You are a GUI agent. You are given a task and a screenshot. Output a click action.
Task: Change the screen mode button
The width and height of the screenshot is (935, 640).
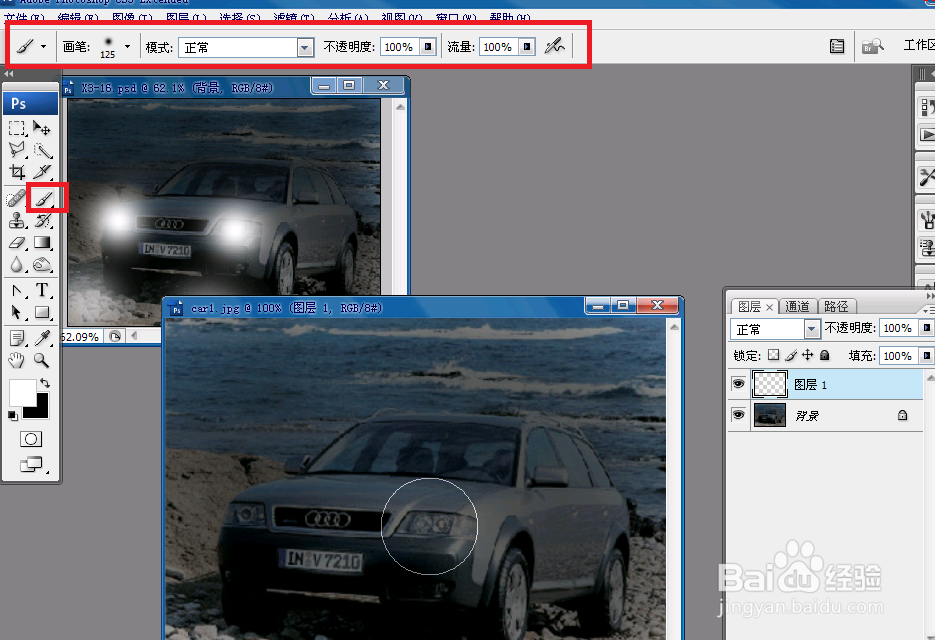[x=31, y=464]
